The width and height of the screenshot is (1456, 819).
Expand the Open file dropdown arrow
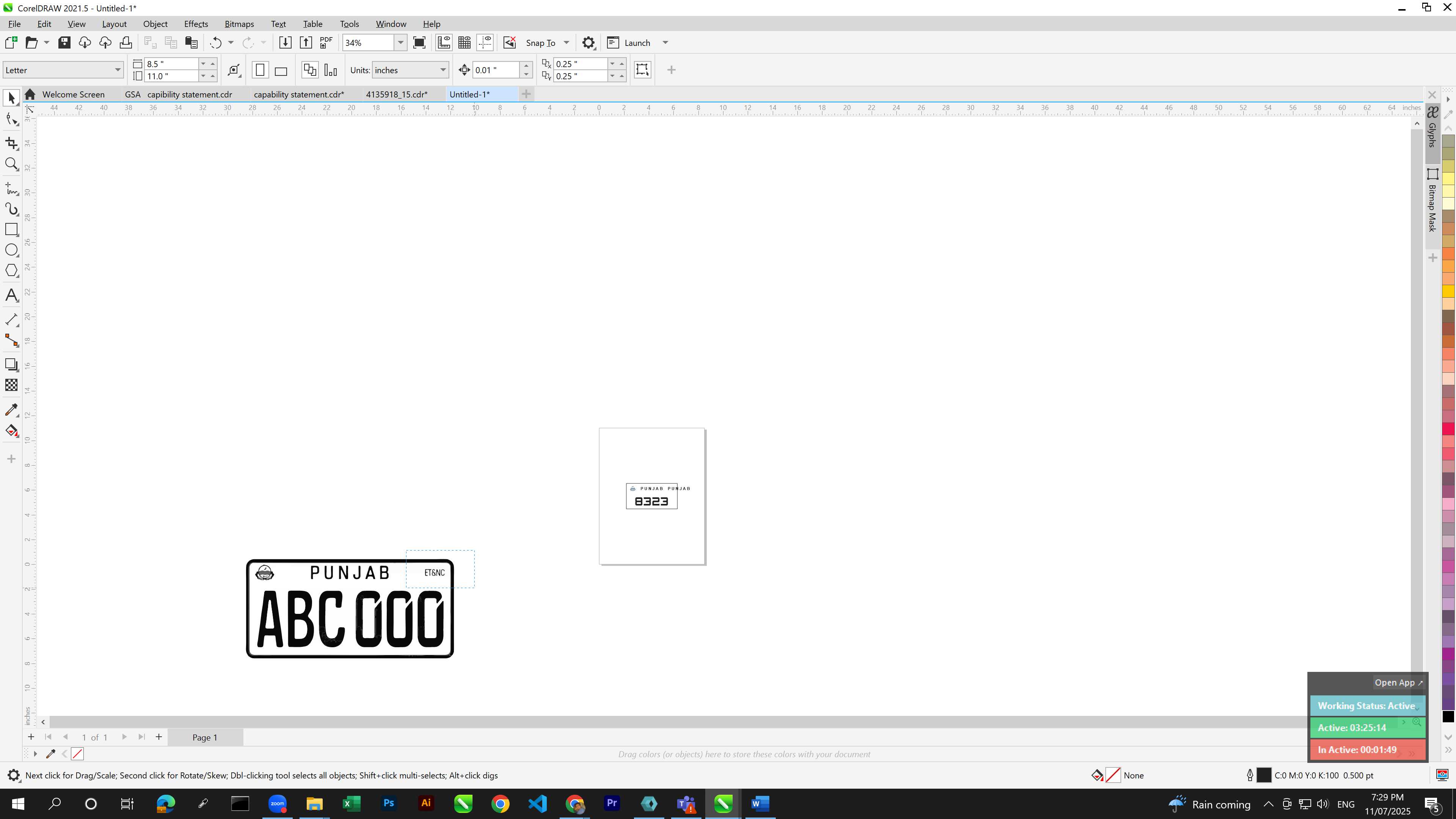(x=46, y=42)
